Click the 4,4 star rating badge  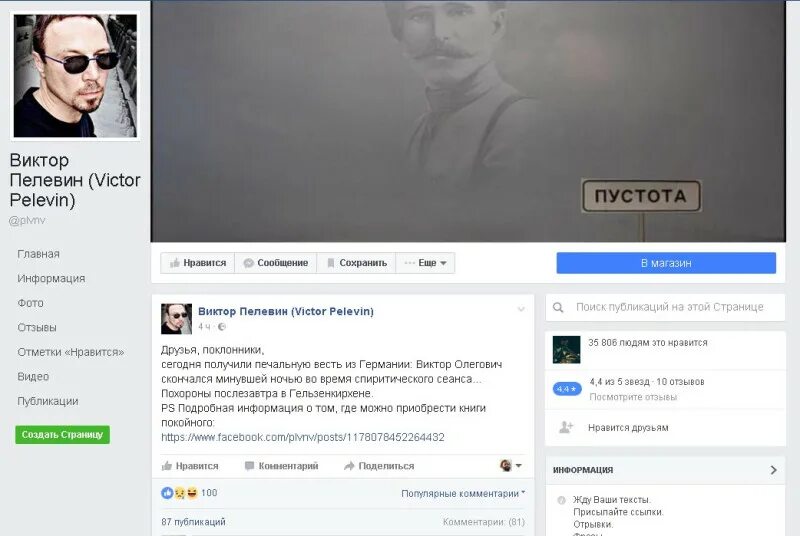[567, 389]
